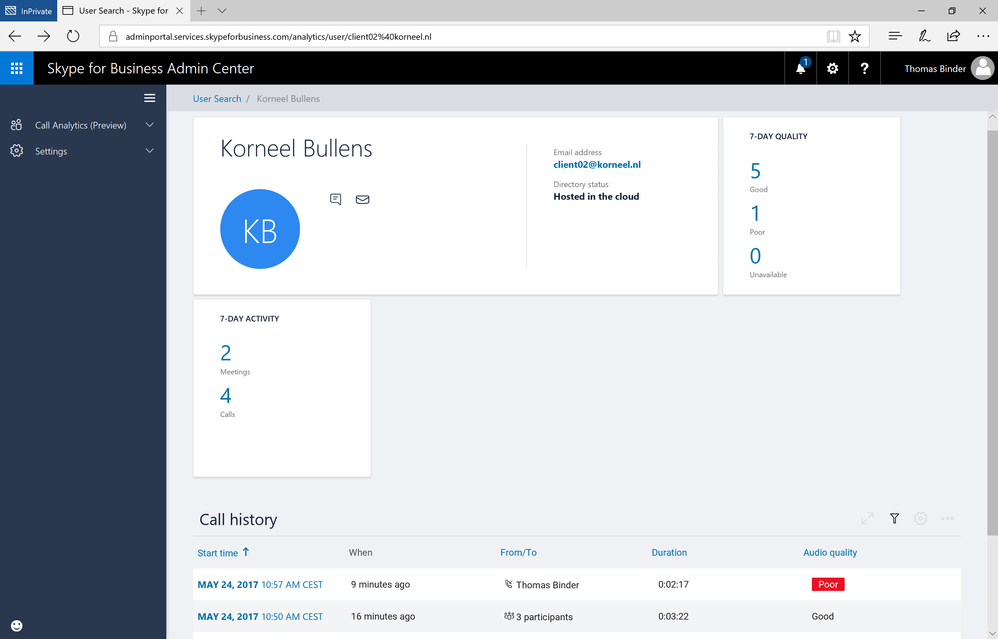The image size is (998, 639).
Task: Click the 4 Calls activity count
Action: 225,395
